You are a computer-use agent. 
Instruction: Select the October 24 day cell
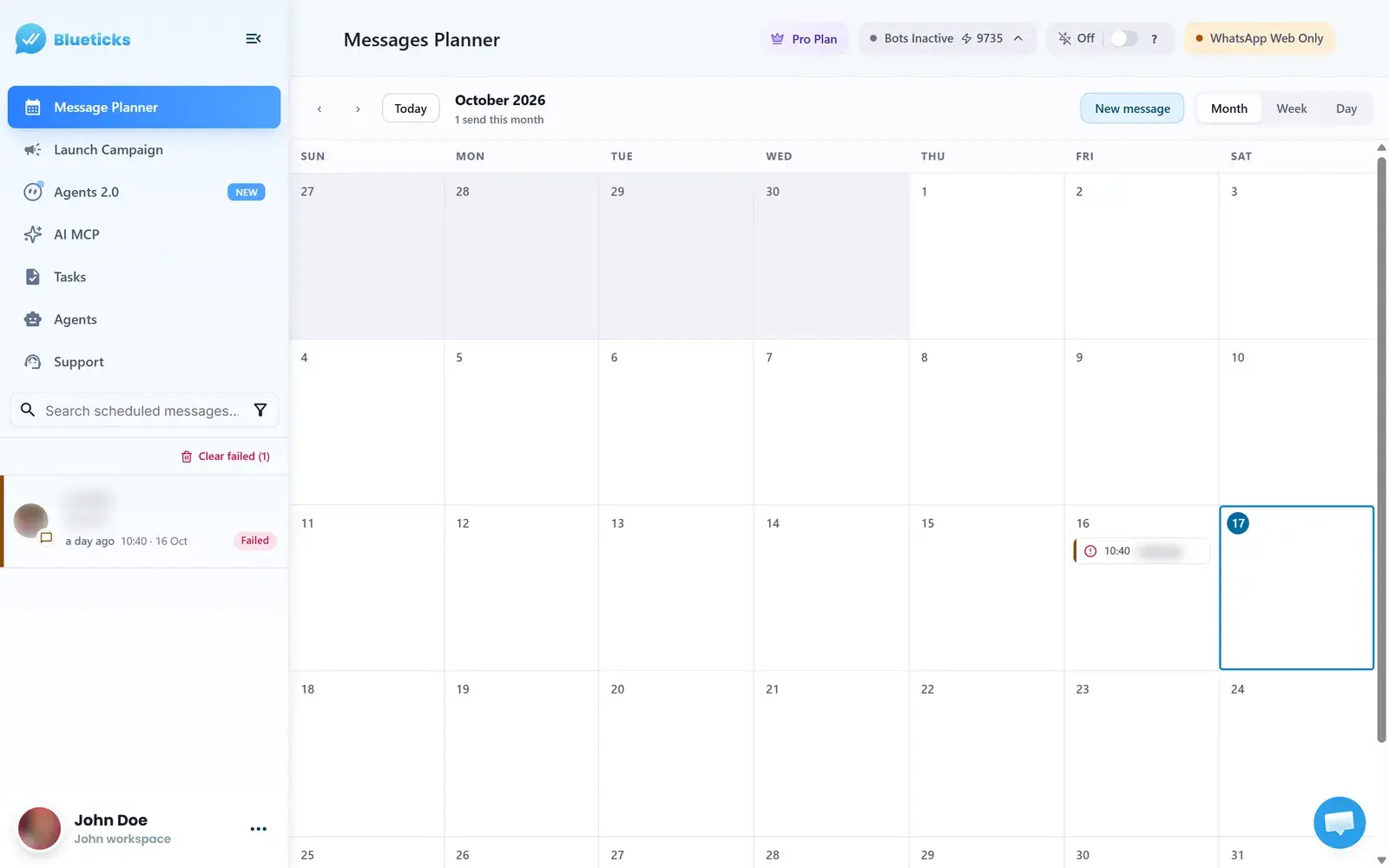click(x=1296, y=753)
